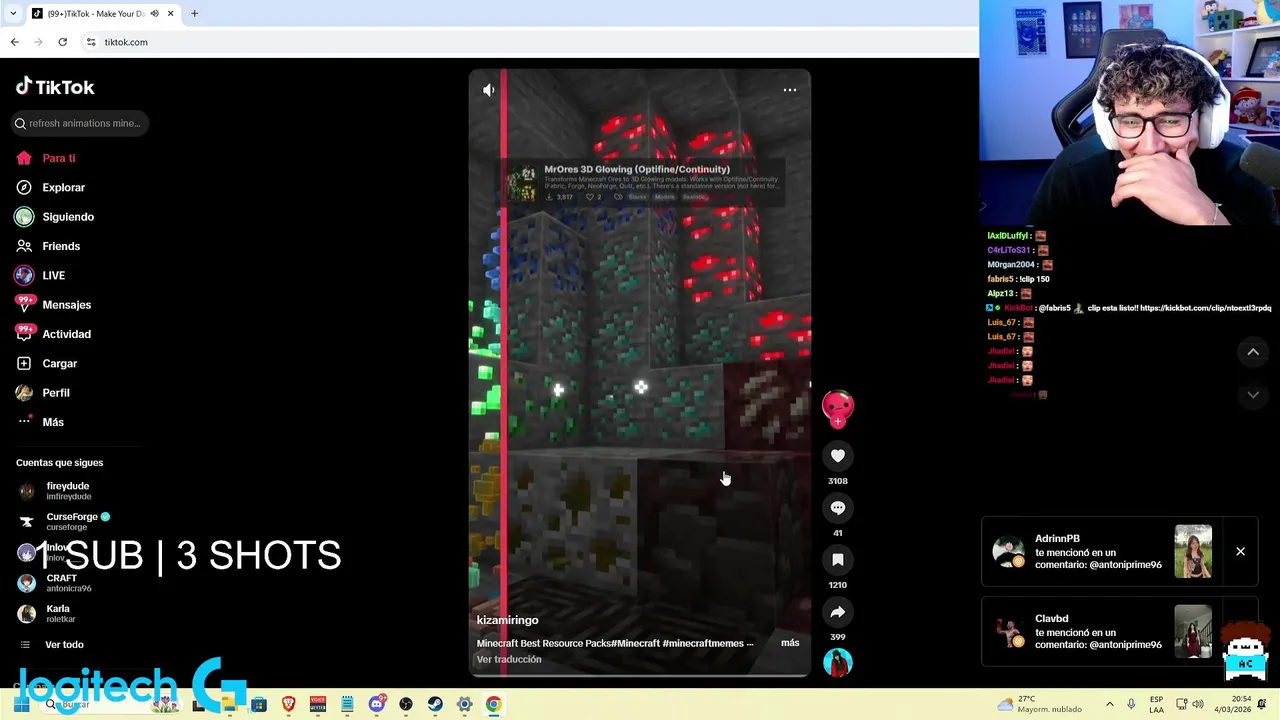1280x720 pixels.
Task: Open the AdrinnPB mention notification
Action: [1100, 552]
